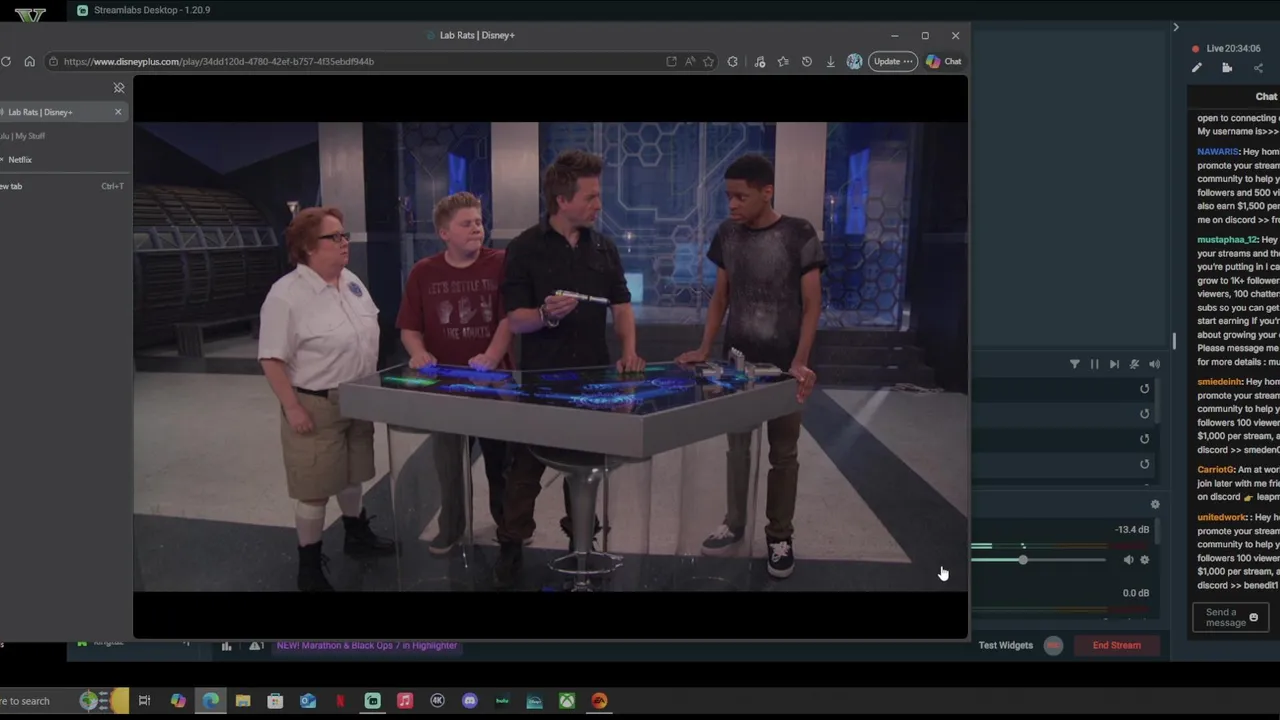Viewport: 1280px width, 720px height.
Task: Toggle recording button beside End Stream
Action: (1053, 646)
